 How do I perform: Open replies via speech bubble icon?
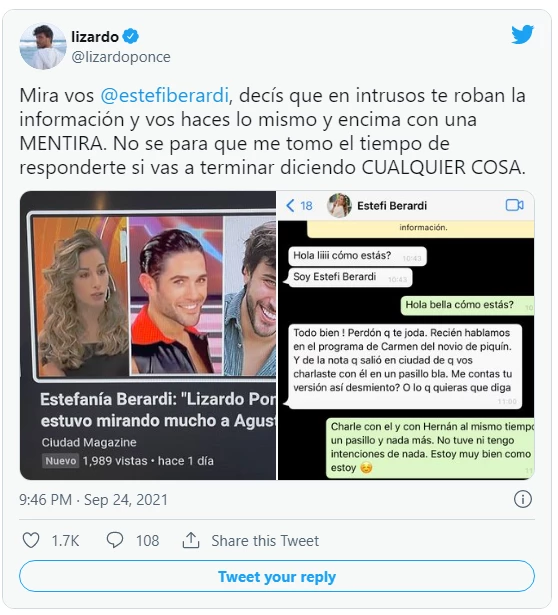pos(115,540)
